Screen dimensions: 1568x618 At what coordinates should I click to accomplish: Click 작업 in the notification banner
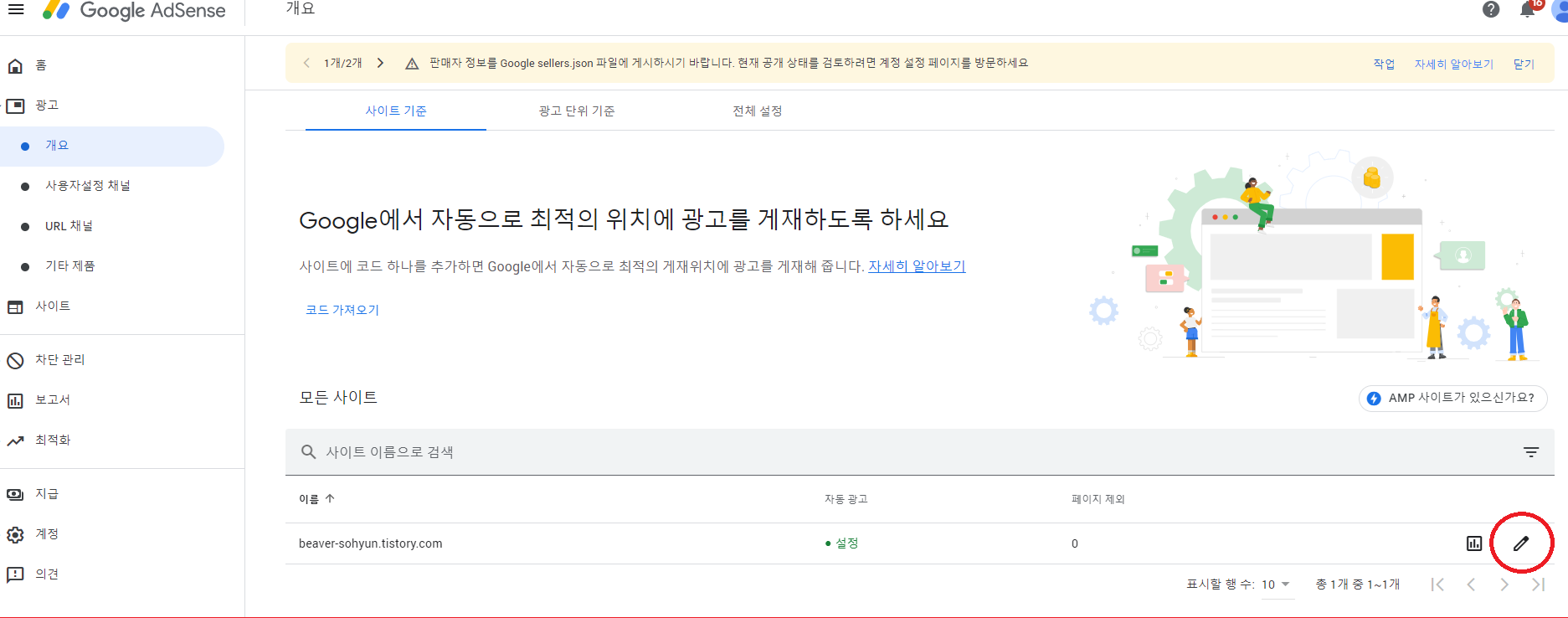[1384, 64]
